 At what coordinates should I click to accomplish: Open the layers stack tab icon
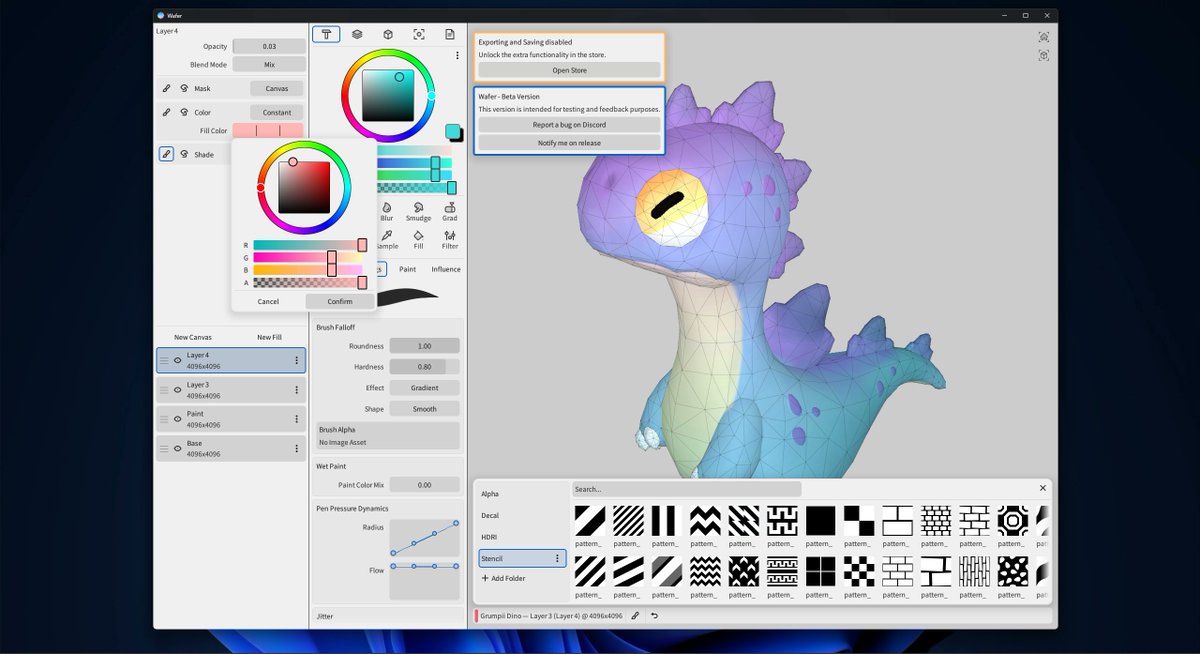(x=357, y=34)
